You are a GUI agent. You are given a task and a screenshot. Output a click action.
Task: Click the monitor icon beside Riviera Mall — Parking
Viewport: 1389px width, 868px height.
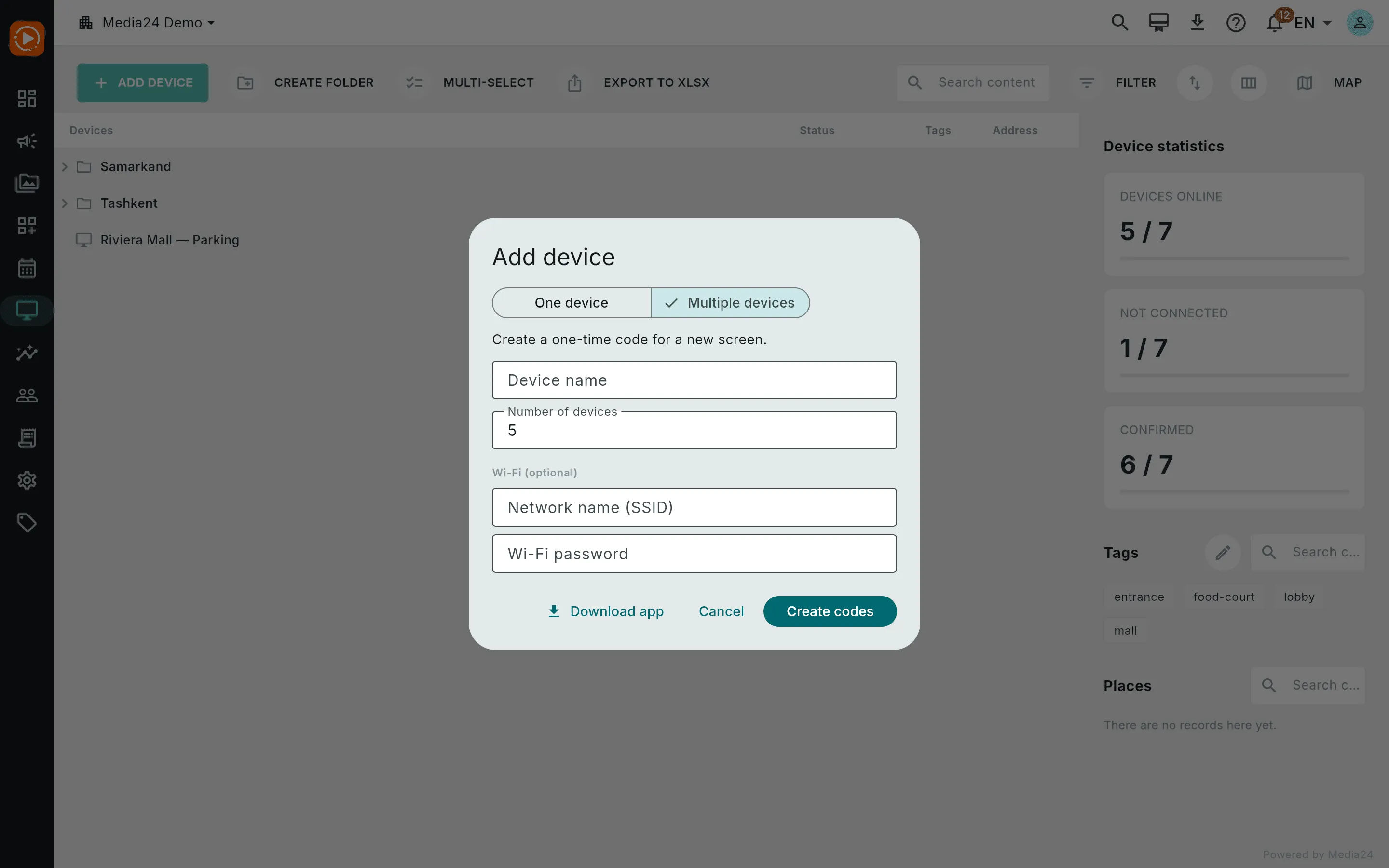pos(84,240)
